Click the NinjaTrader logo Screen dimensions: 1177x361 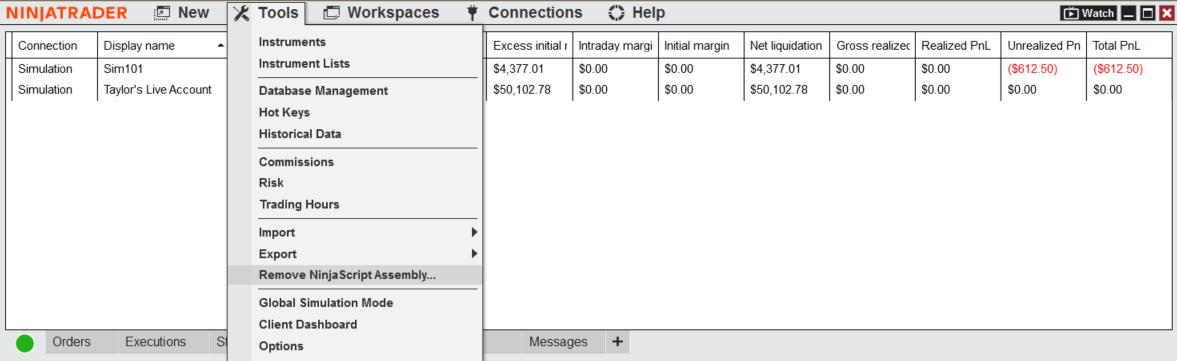pyautogui.click(x=67, y=13)
